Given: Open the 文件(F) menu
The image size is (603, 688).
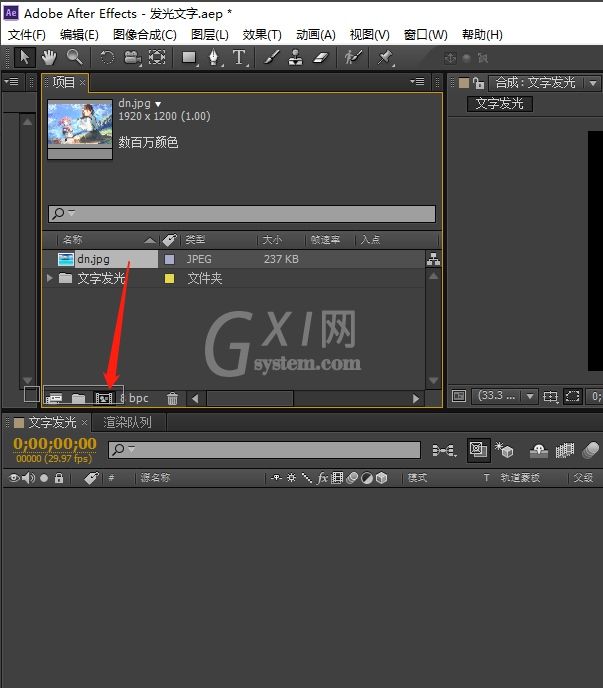Looking at the screenshot, I should [x=27, y=35].
